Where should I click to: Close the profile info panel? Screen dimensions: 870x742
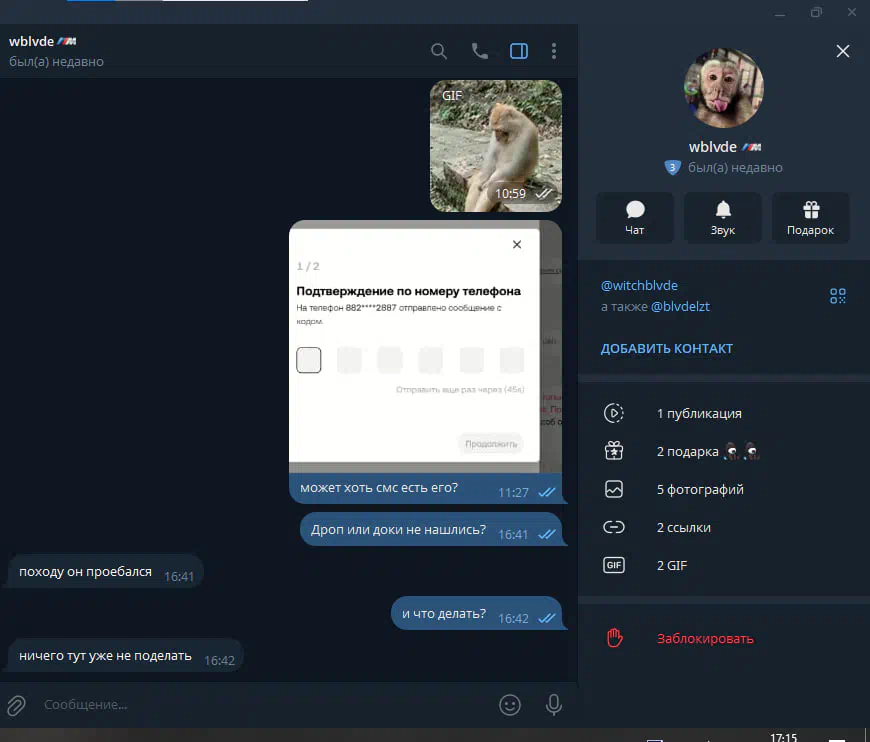842,51
